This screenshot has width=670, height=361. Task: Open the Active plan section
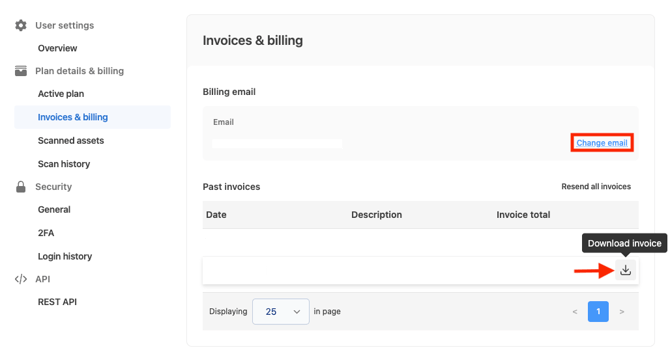[61, 94]
